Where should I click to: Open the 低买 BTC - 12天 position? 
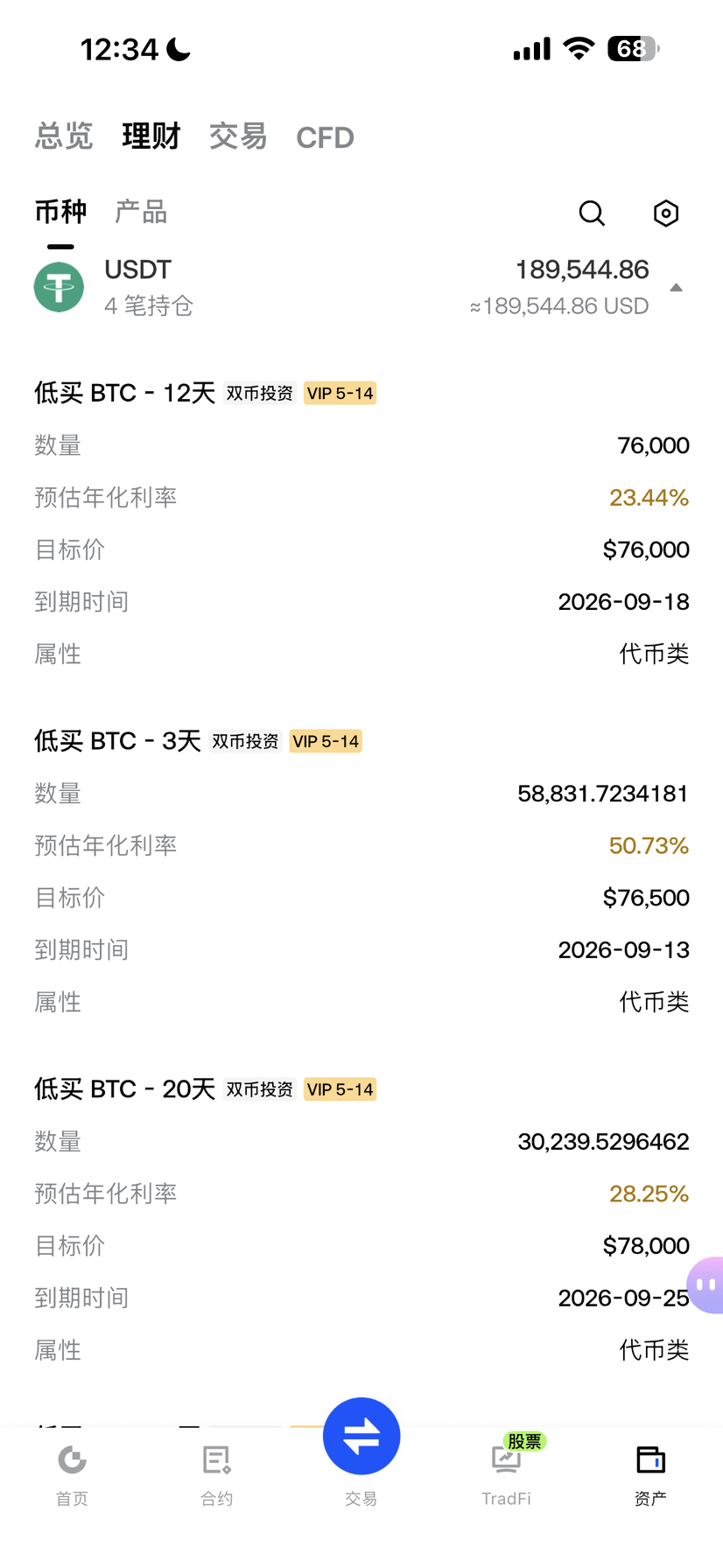click(125, 393)
